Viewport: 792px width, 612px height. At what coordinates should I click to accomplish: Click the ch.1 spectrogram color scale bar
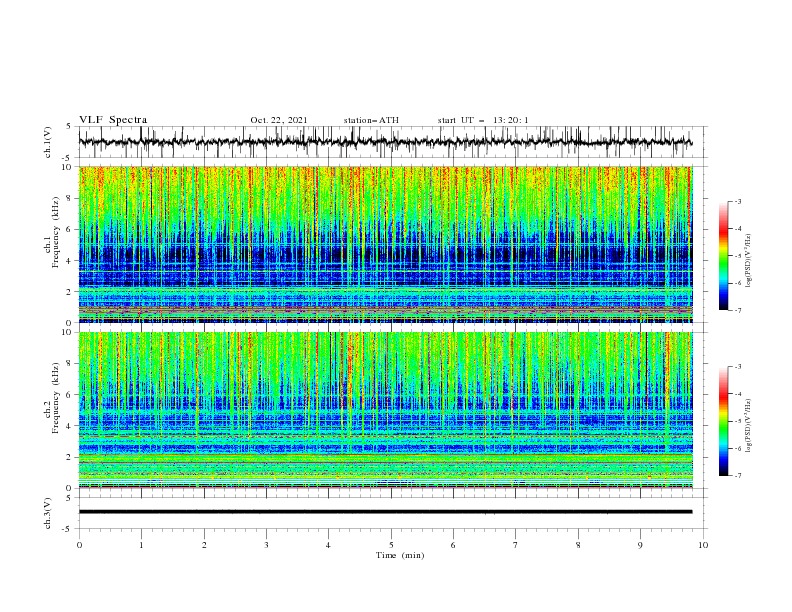(723, 255)
